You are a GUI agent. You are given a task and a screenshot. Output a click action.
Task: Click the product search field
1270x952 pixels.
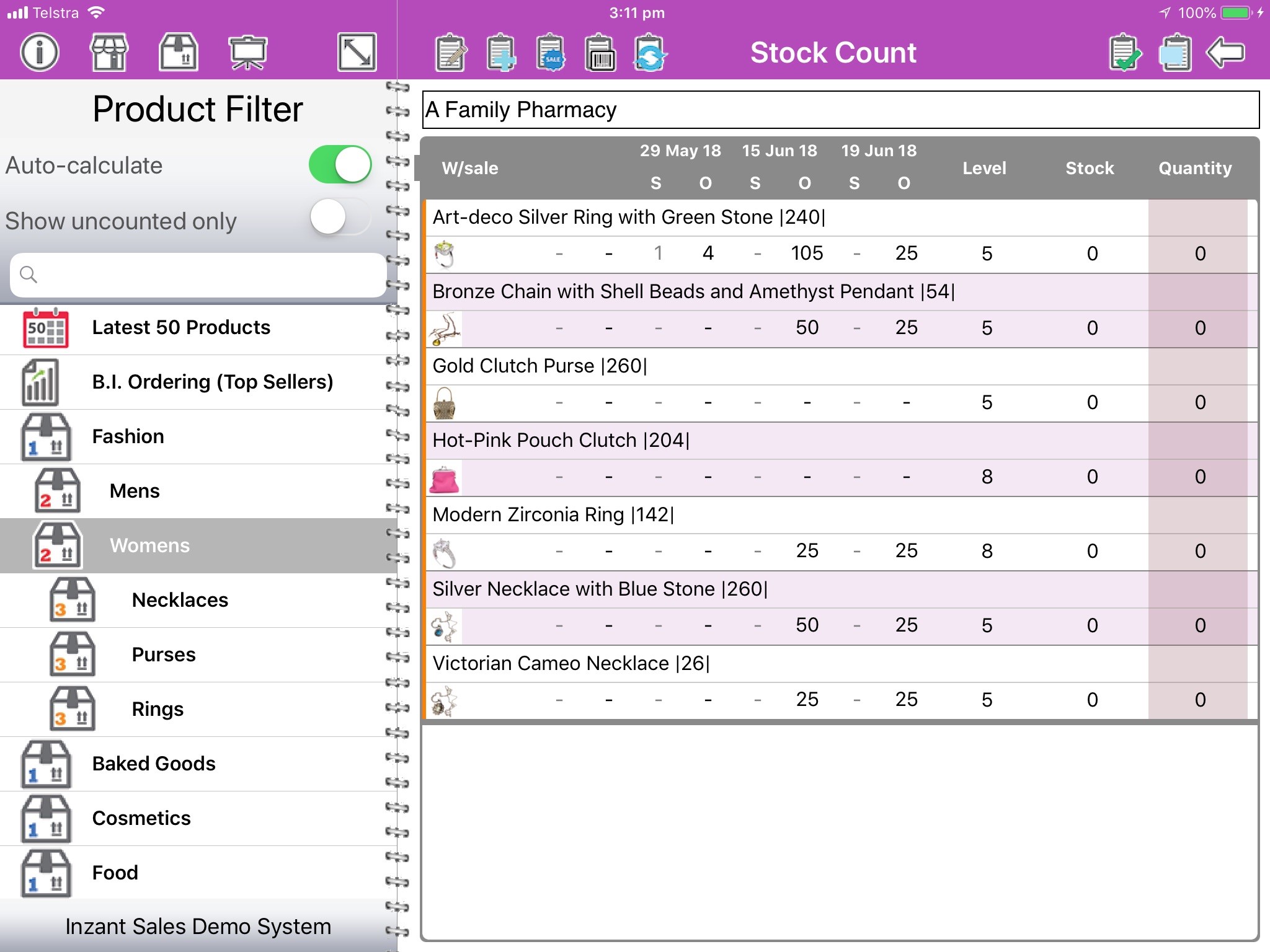(x=198, y=275)
